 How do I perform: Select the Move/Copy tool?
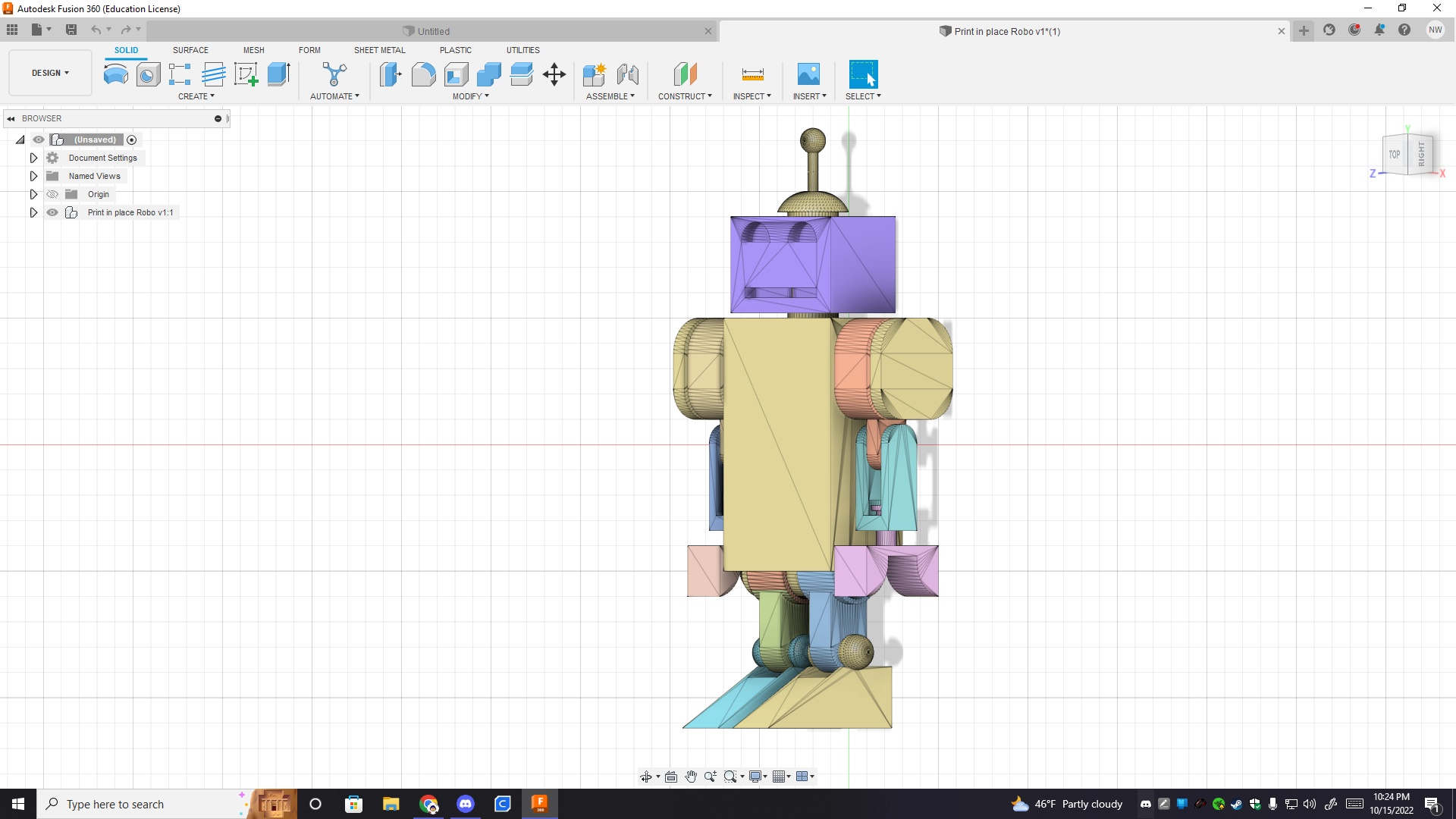pyautogui.click(x=554, y=74)
